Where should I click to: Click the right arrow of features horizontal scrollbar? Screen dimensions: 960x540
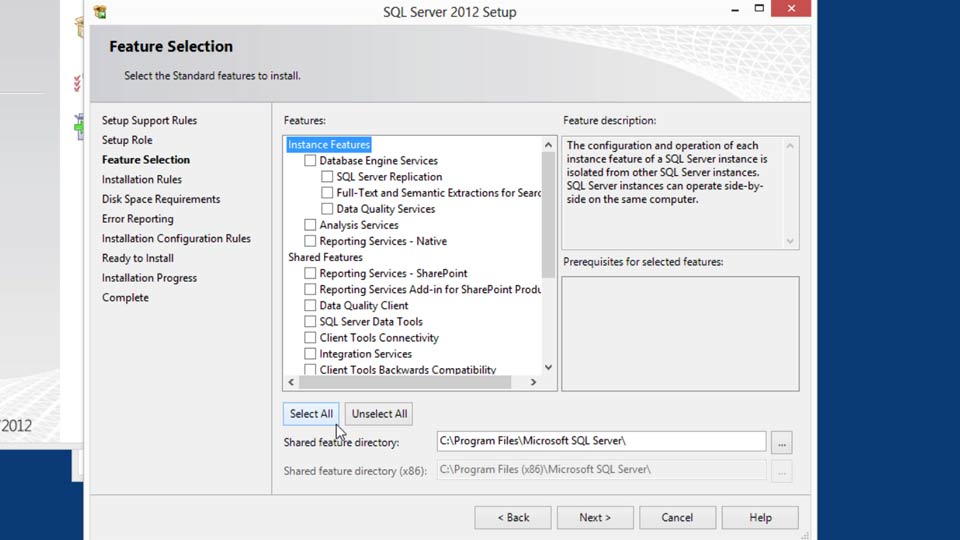point(533,382)
